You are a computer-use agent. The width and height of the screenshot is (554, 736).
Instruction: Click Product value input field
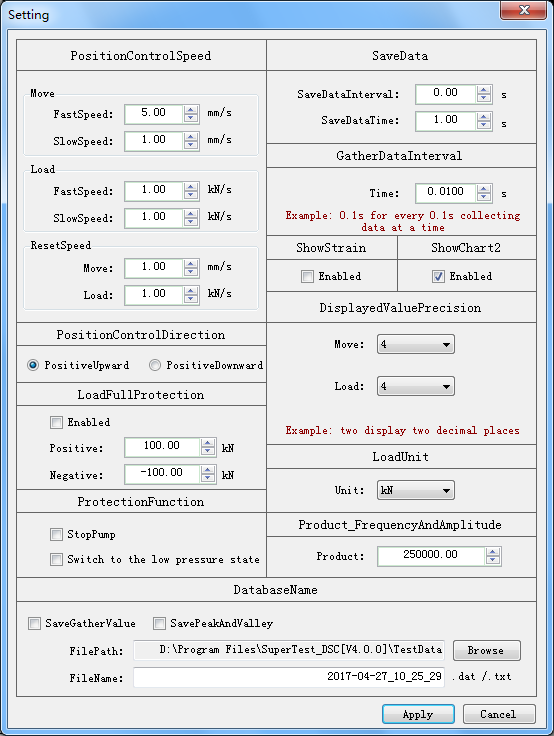pyautogui.click(x=431, y=556)
